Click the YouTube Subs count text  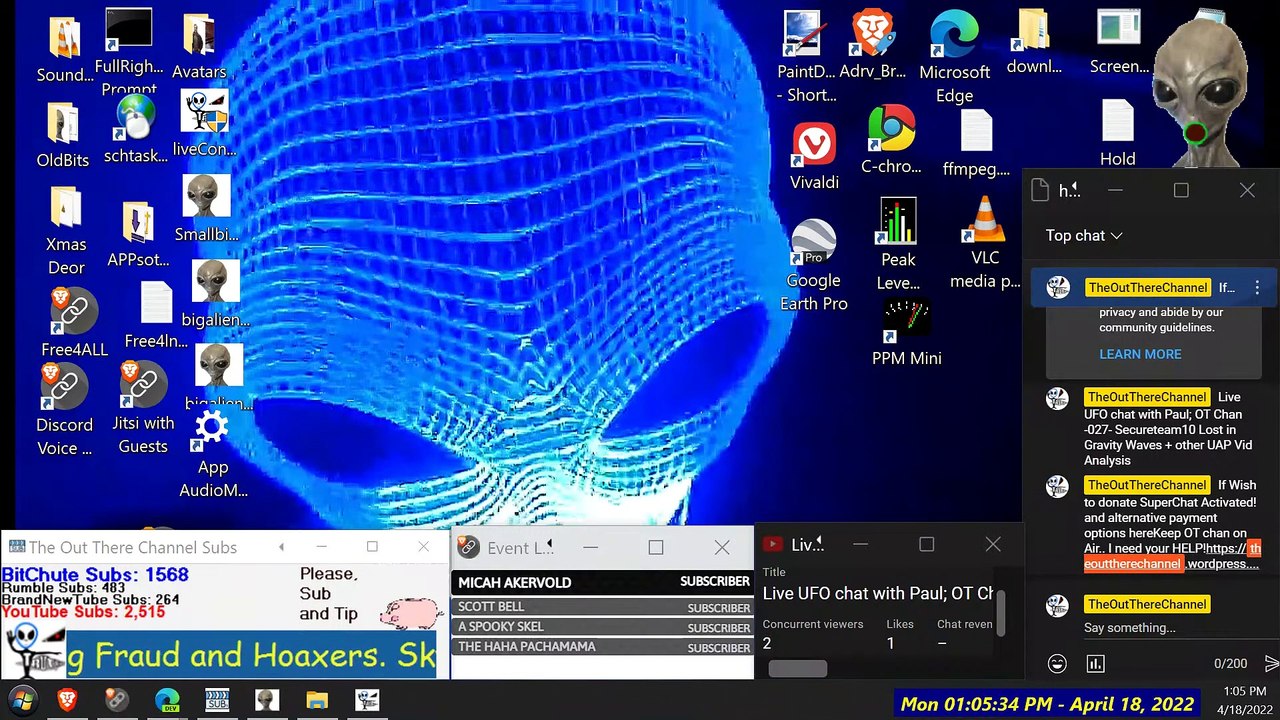coord(83,612)
